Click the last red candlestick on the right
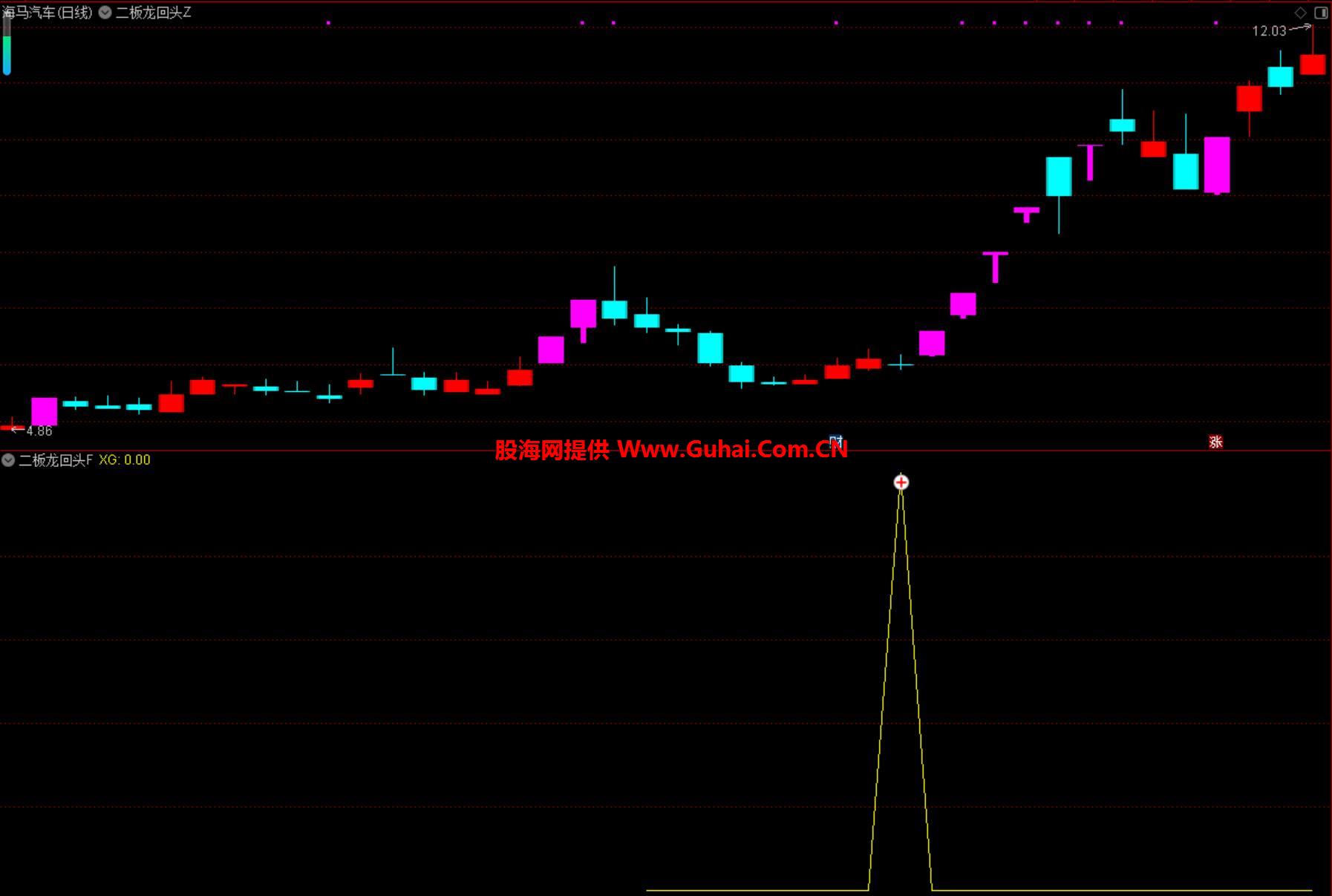The image size is (1332, 896). [1312, 65]
